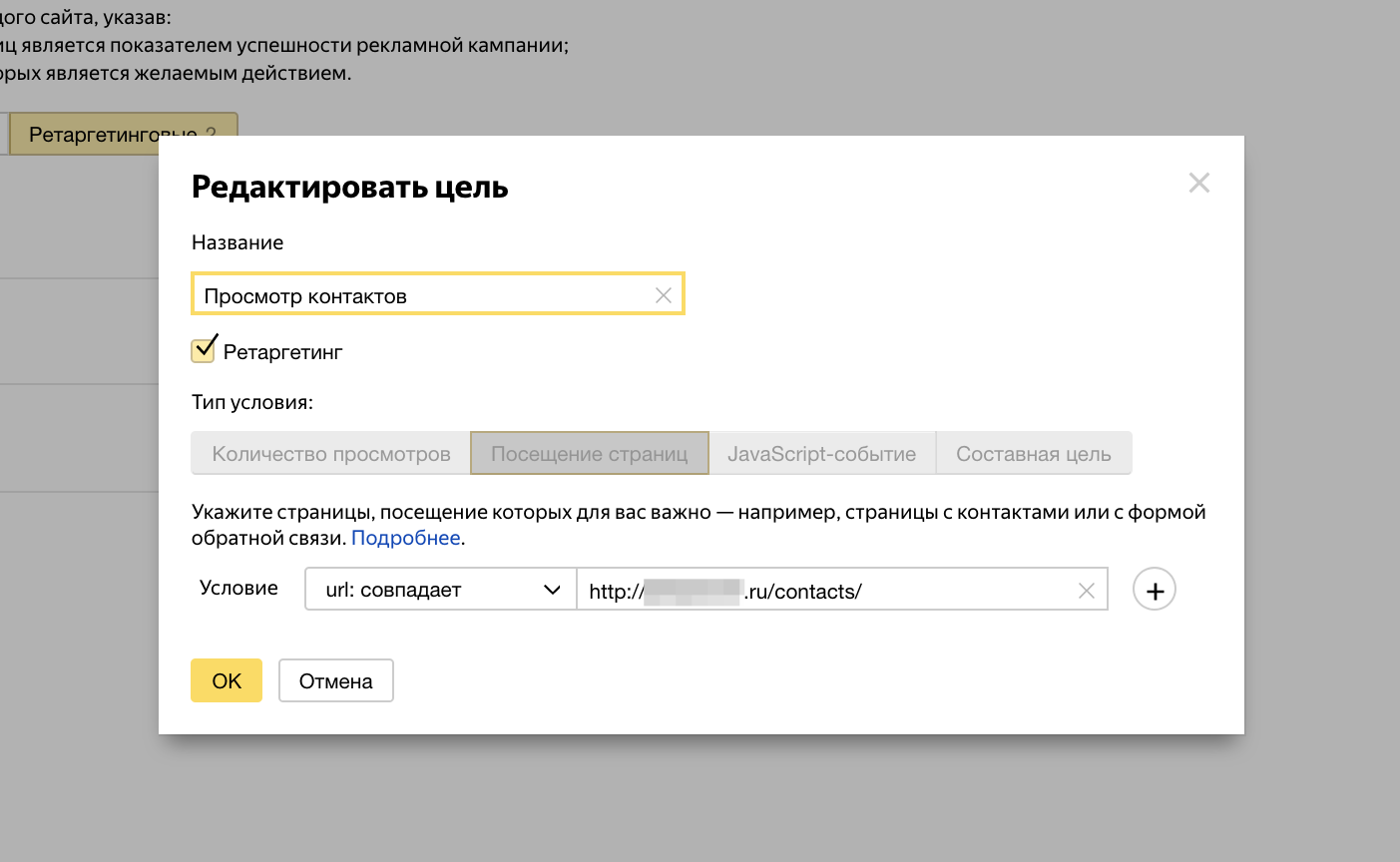This screenshot has height=862, width=1400.
Task: Clear the condition URL field
Action: click(1087, 591)
